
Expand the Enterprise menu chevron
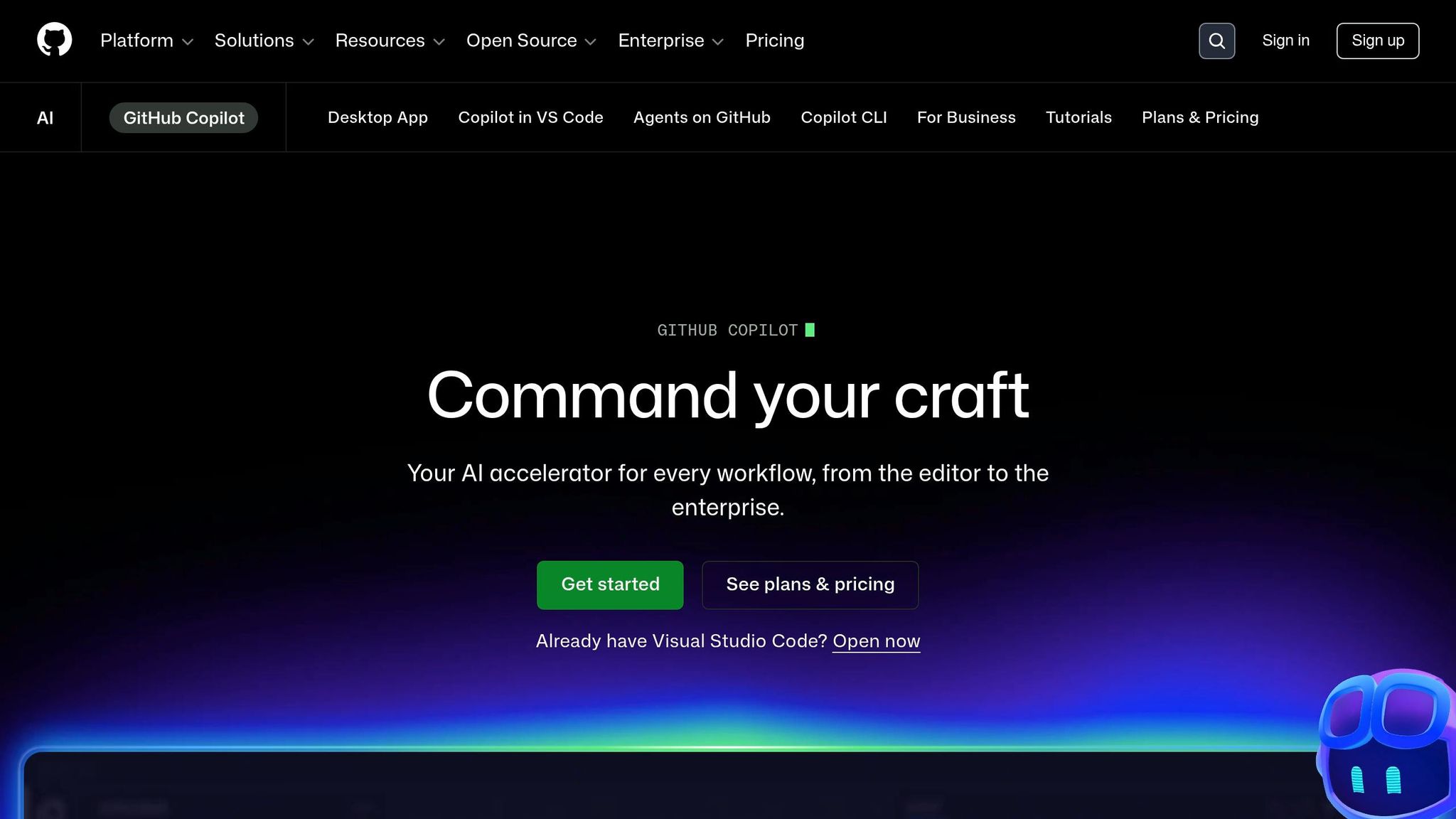tap(718, 42)
